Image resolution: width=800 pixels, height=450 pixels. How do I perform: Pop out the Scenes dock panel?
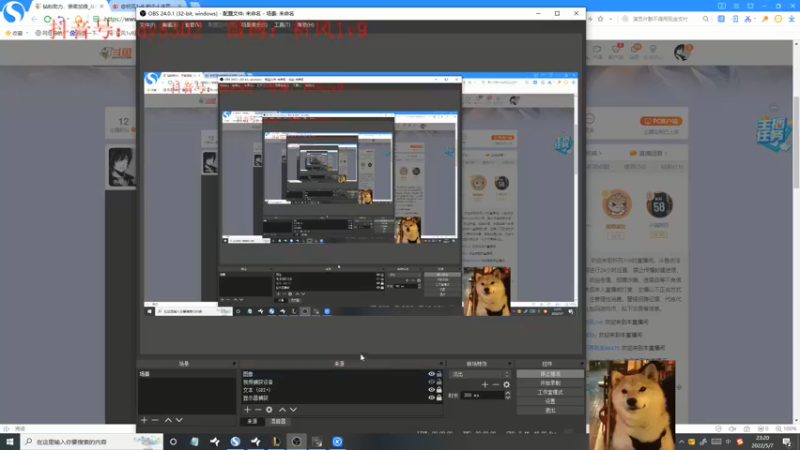(x=234, y=364)
